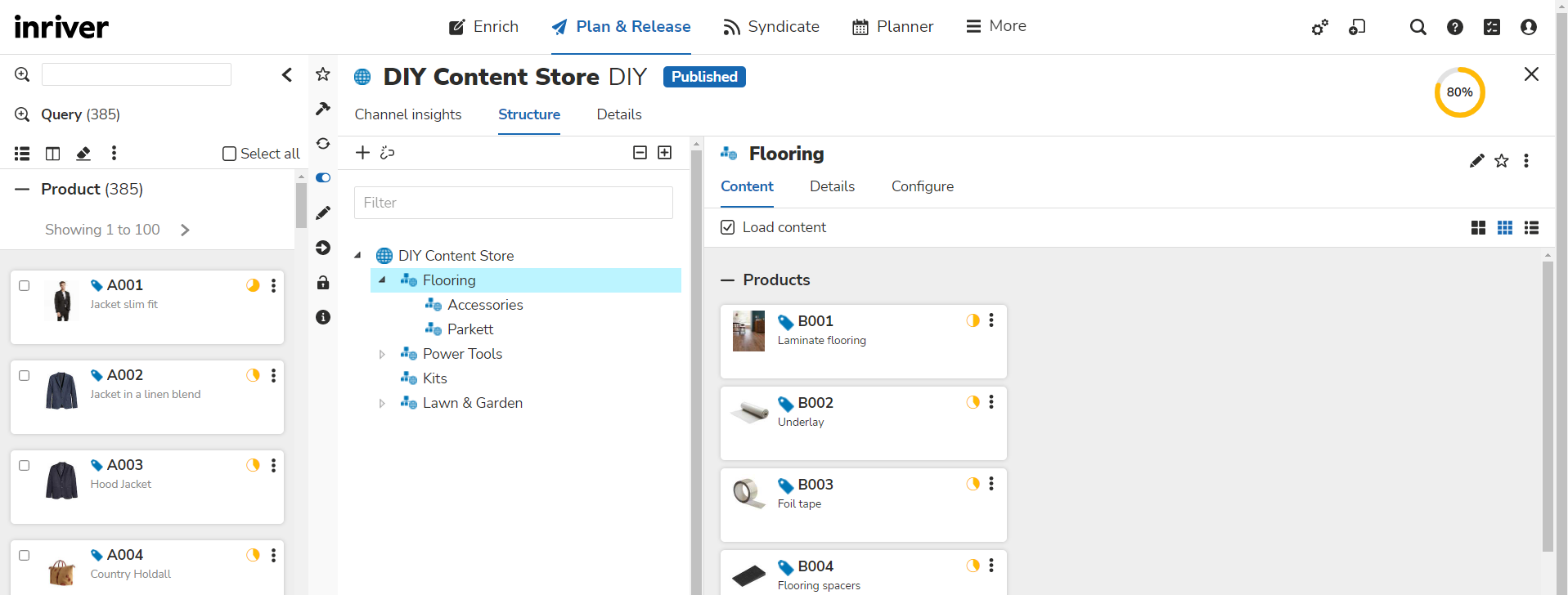Open the More menu
The width and height of the screenshot is (1568, 595).
click(995, 26)
